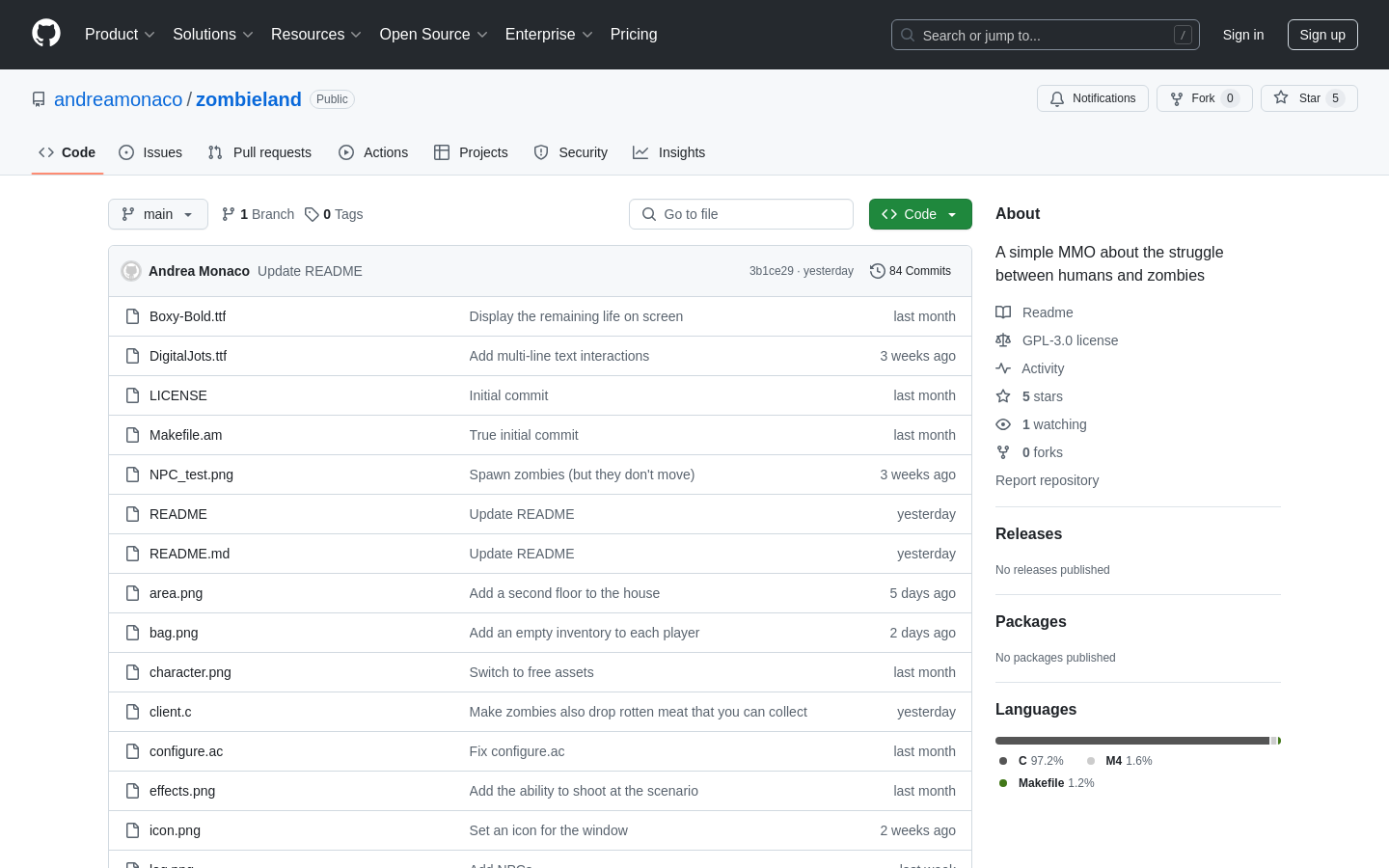Click the scale icon next to GPL-3.0 license

(x=1003, y=340)
